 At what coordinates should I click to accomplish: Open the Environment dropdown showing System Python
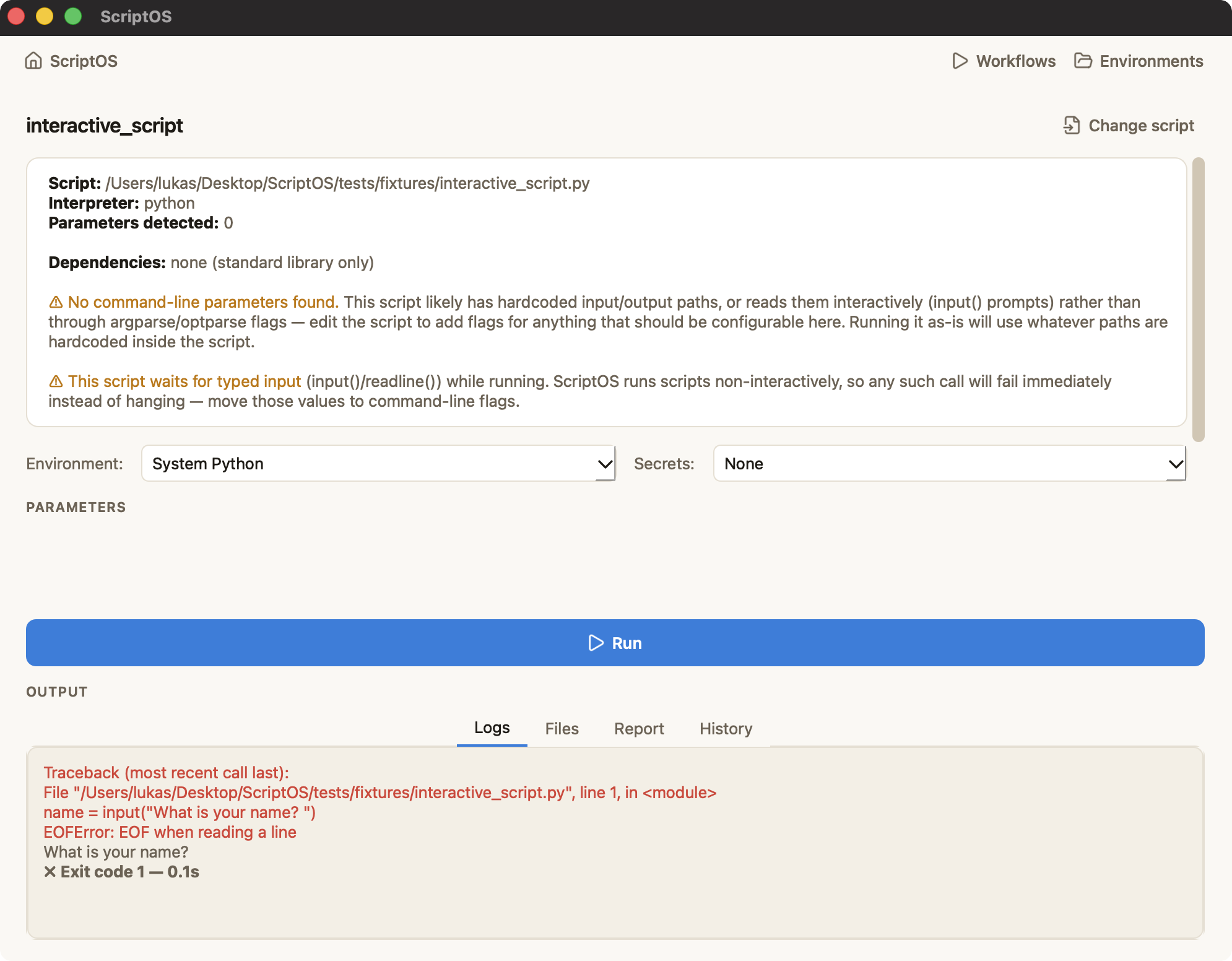coord(378,463)
